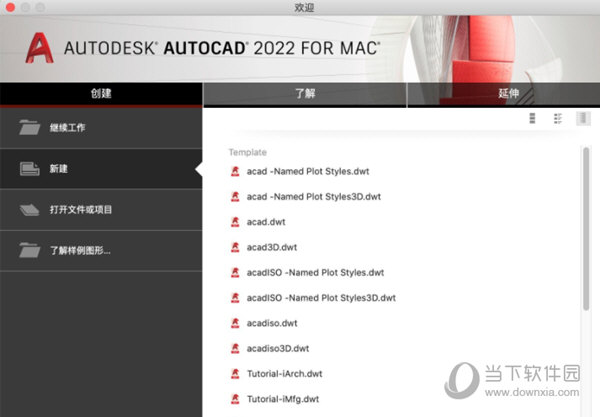Select the Tutorial-iArch.dwt template
Image resolution: width=600 pixels, height=417 pixels.
point(285,373)
